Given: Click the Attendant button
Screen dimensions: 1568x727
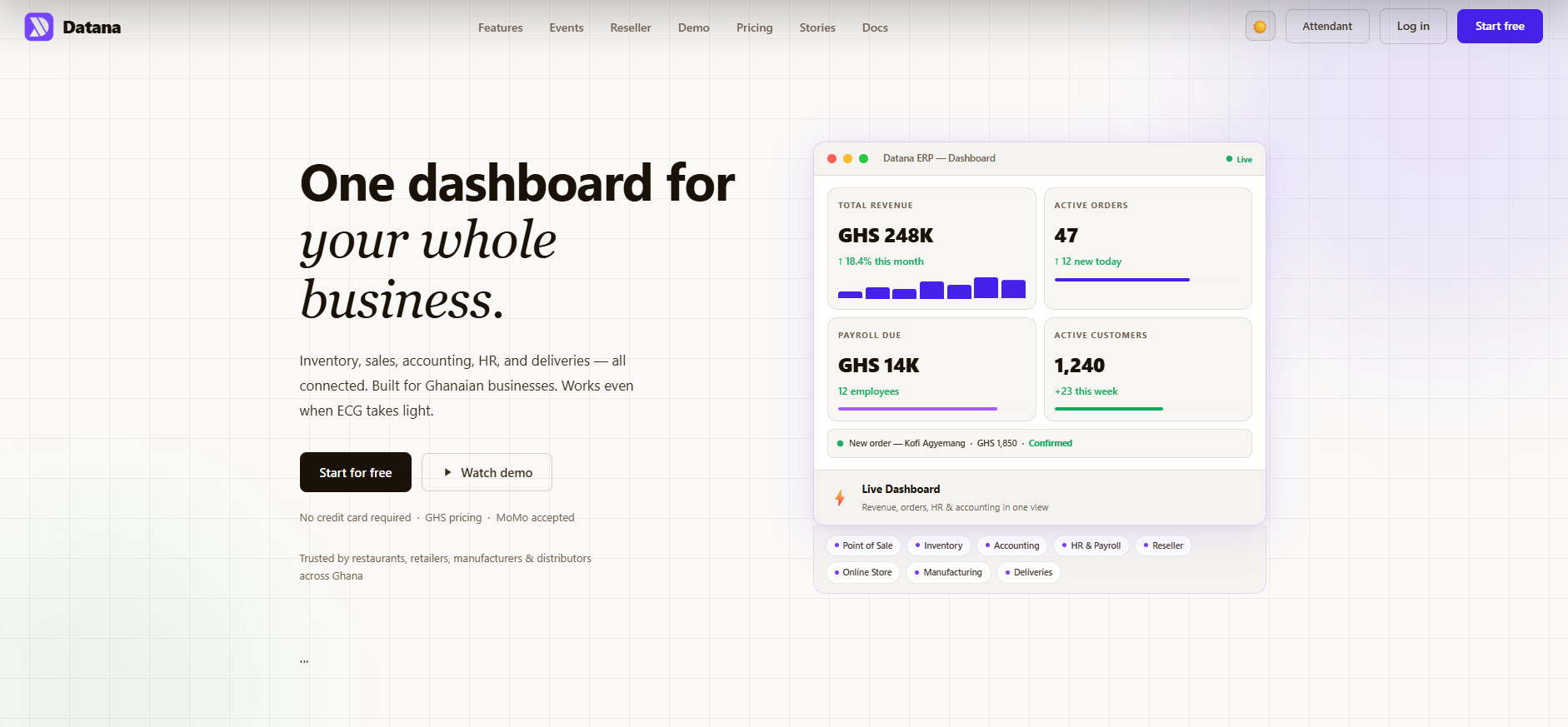Looking at the screenshot, I should click(x=1327, y=27).
